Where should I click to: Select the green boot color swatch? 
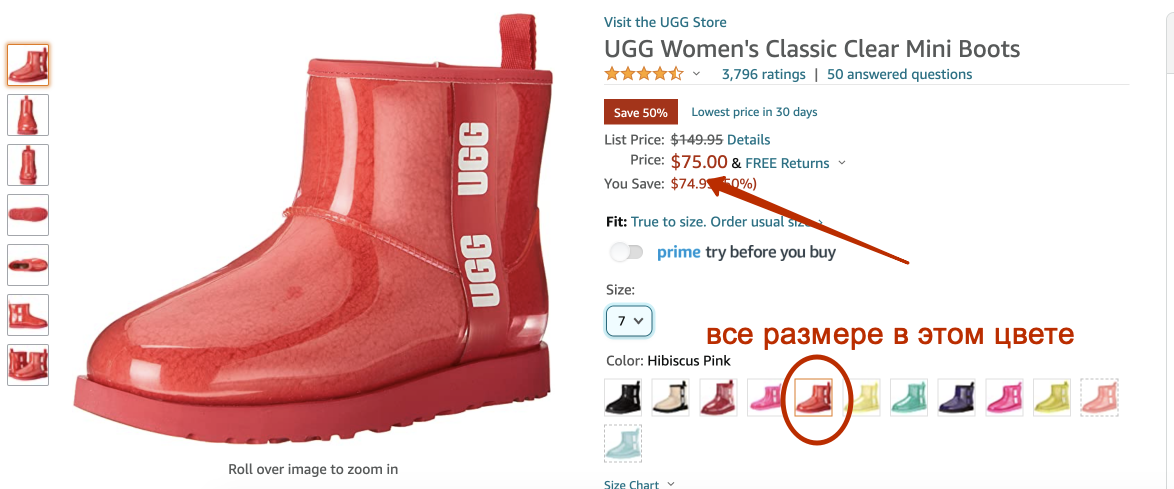[909, 397]
